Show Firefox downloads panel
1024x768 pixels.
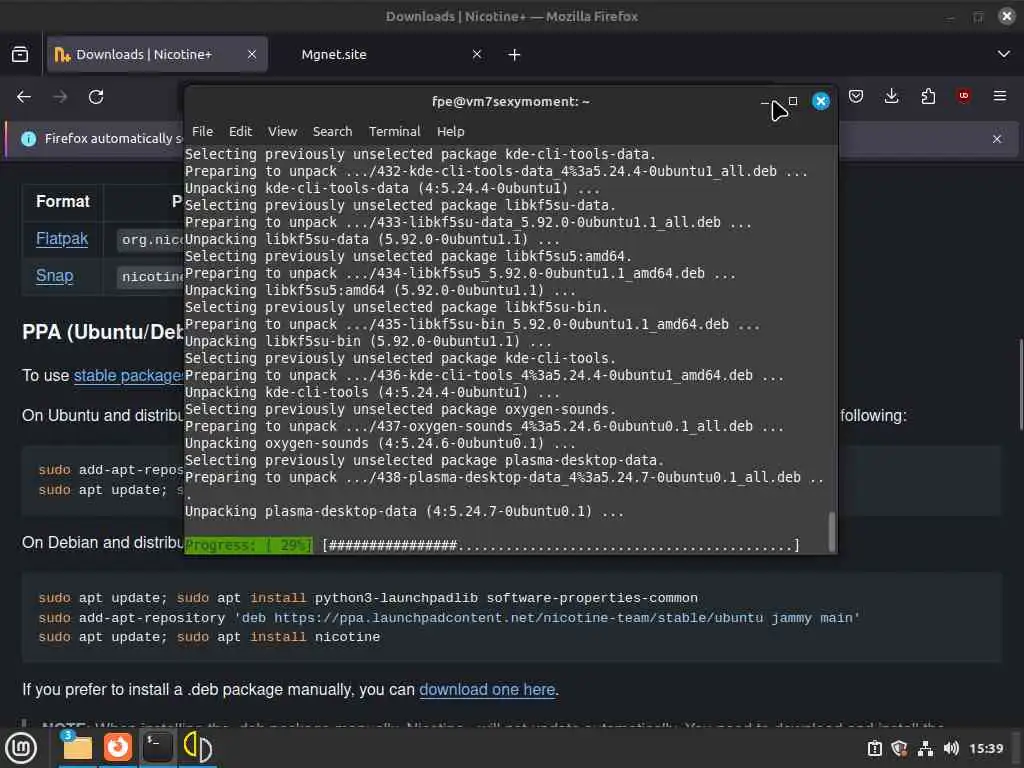(x=891, y=97)
